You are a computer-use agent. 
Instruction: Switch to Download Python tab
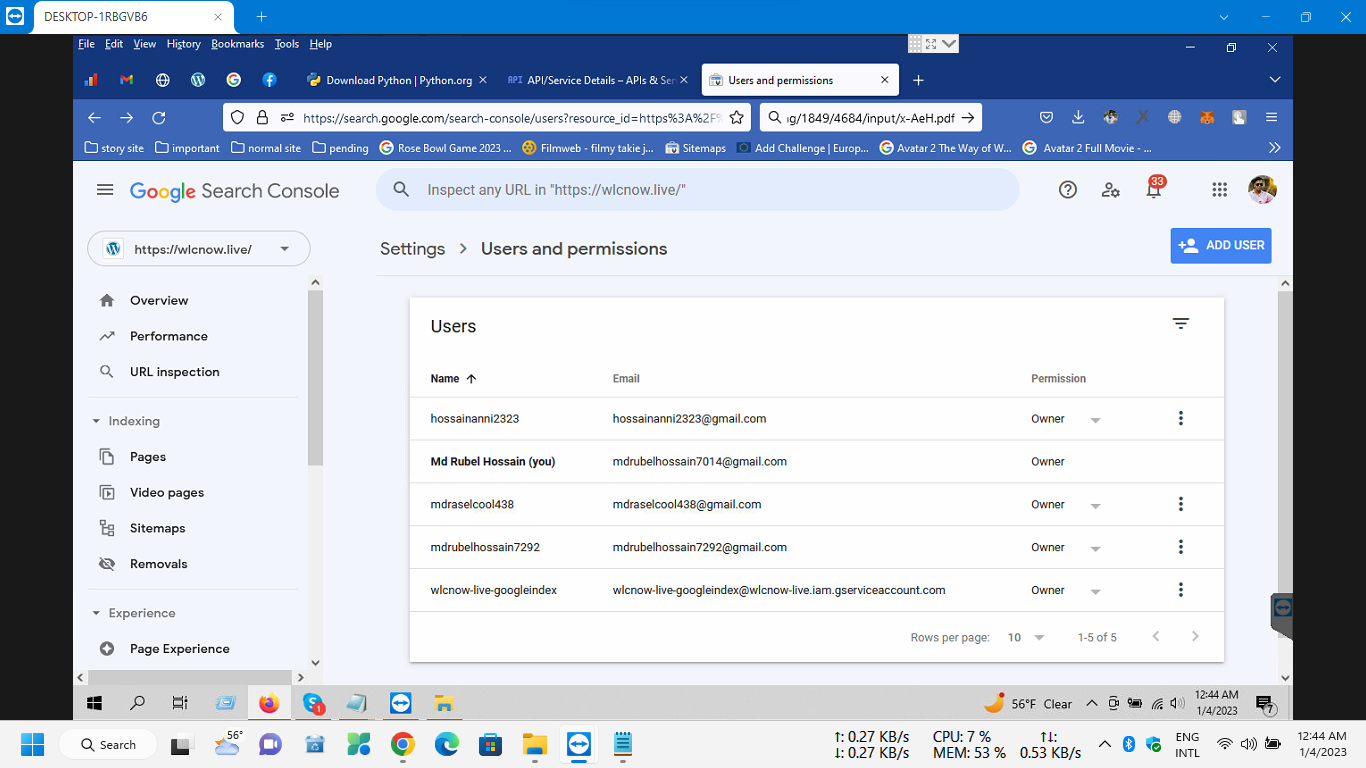tap(398, 80)
